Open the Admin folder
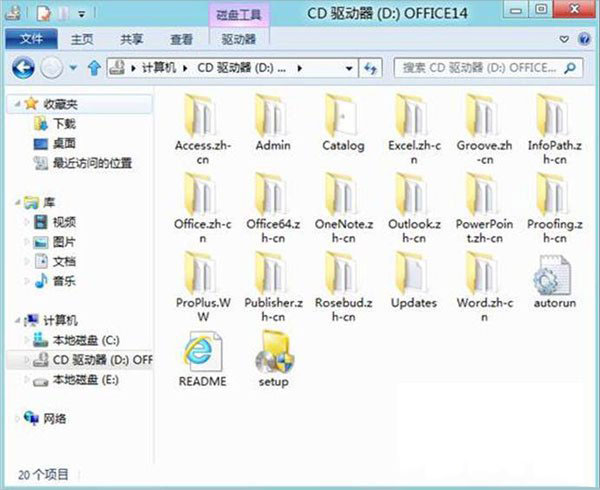 click(273, 124)
